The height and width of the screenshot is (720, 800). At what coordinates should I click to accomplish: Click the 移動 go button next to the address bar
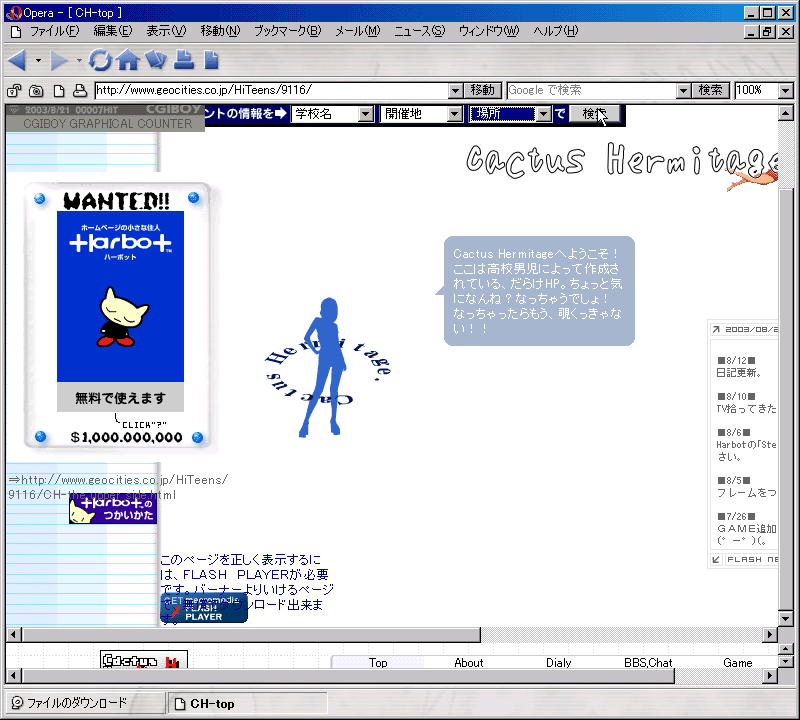(483, 91)
